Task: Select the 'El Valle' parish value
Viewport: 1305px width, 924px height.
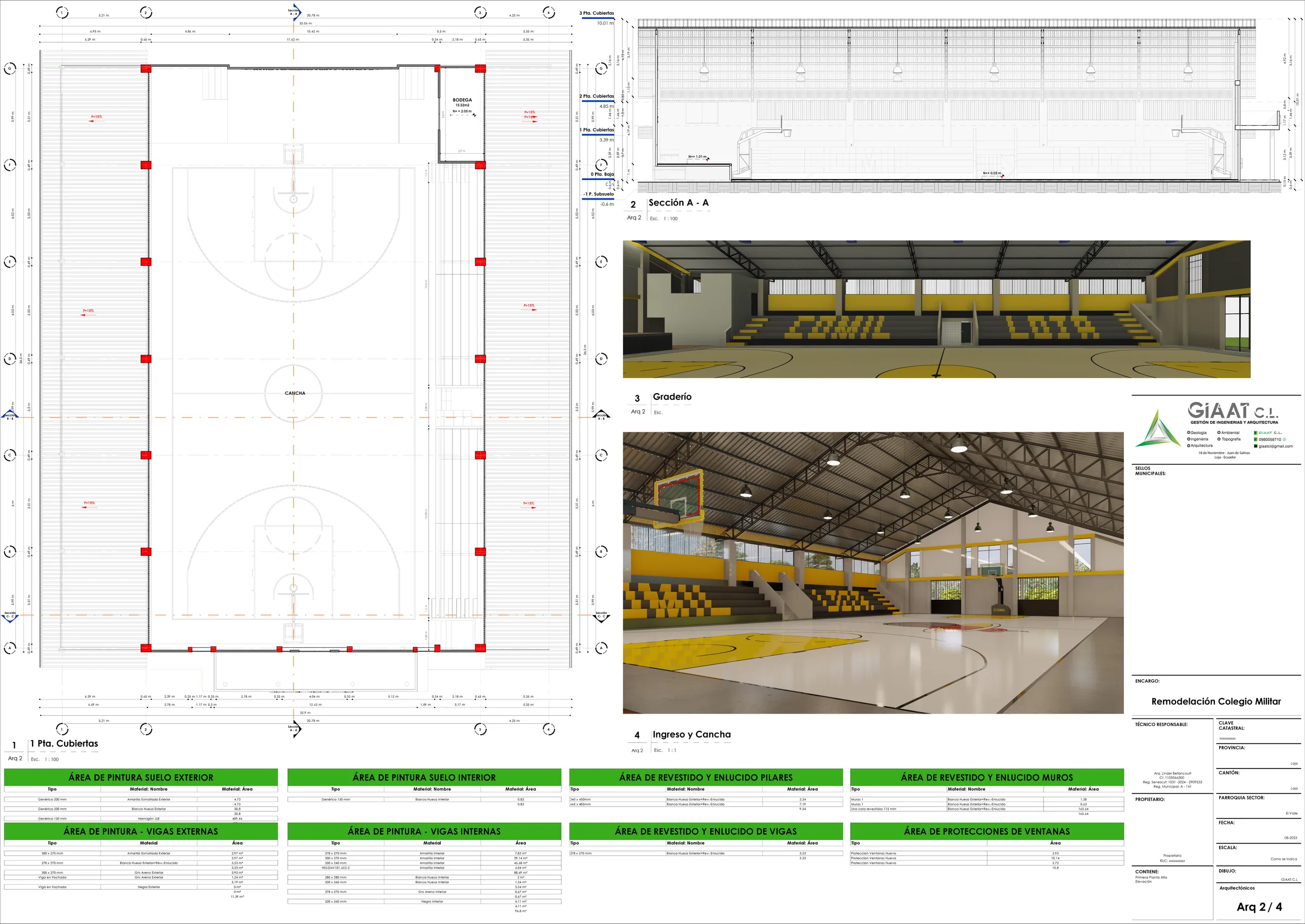Action: (1291, 813)
